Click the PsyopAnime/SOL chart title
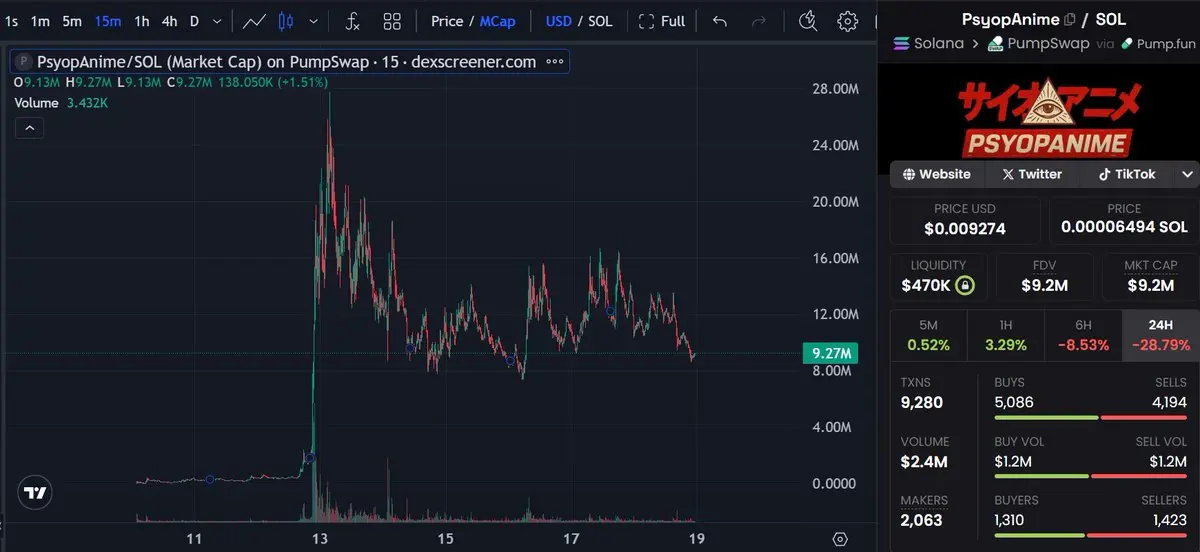 pos(286,61)
